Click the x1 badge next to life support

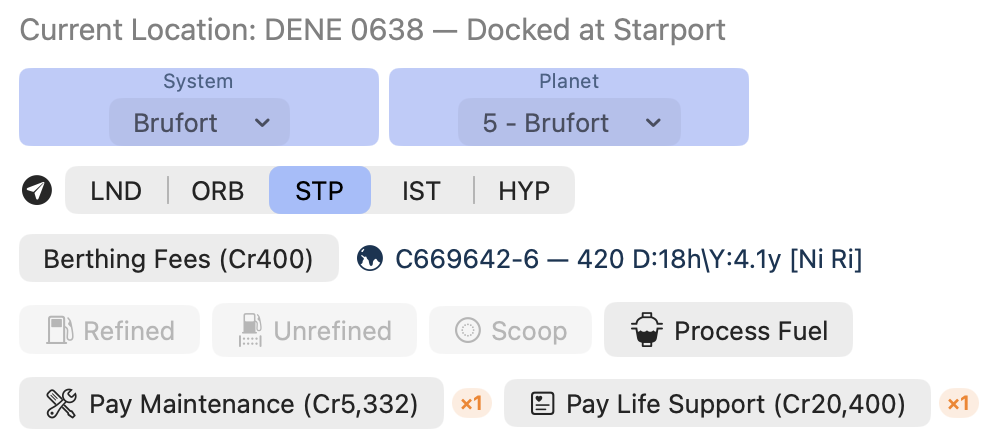click(x=959, y=404)
